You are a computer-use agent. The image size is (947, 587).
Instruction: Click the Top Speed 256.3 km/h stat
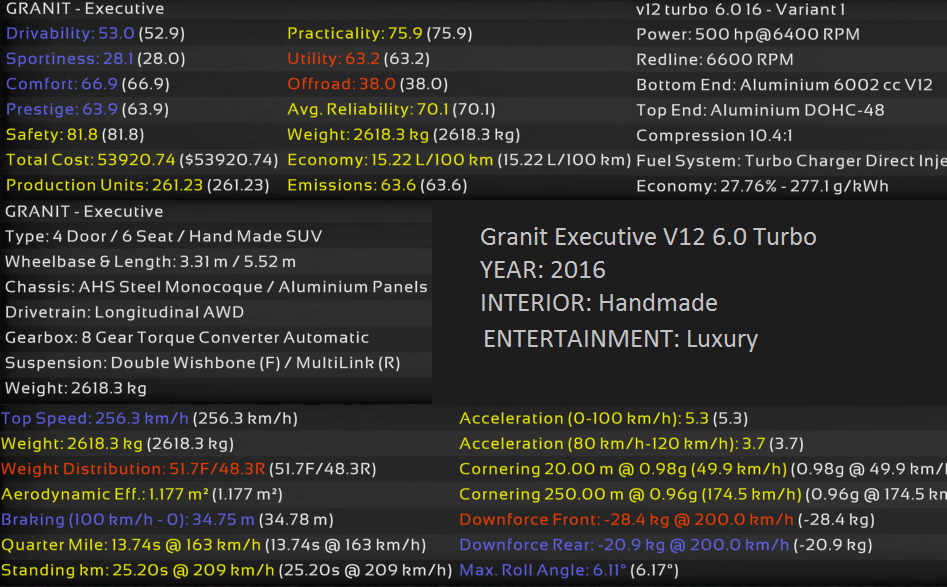tap(150, 418)
